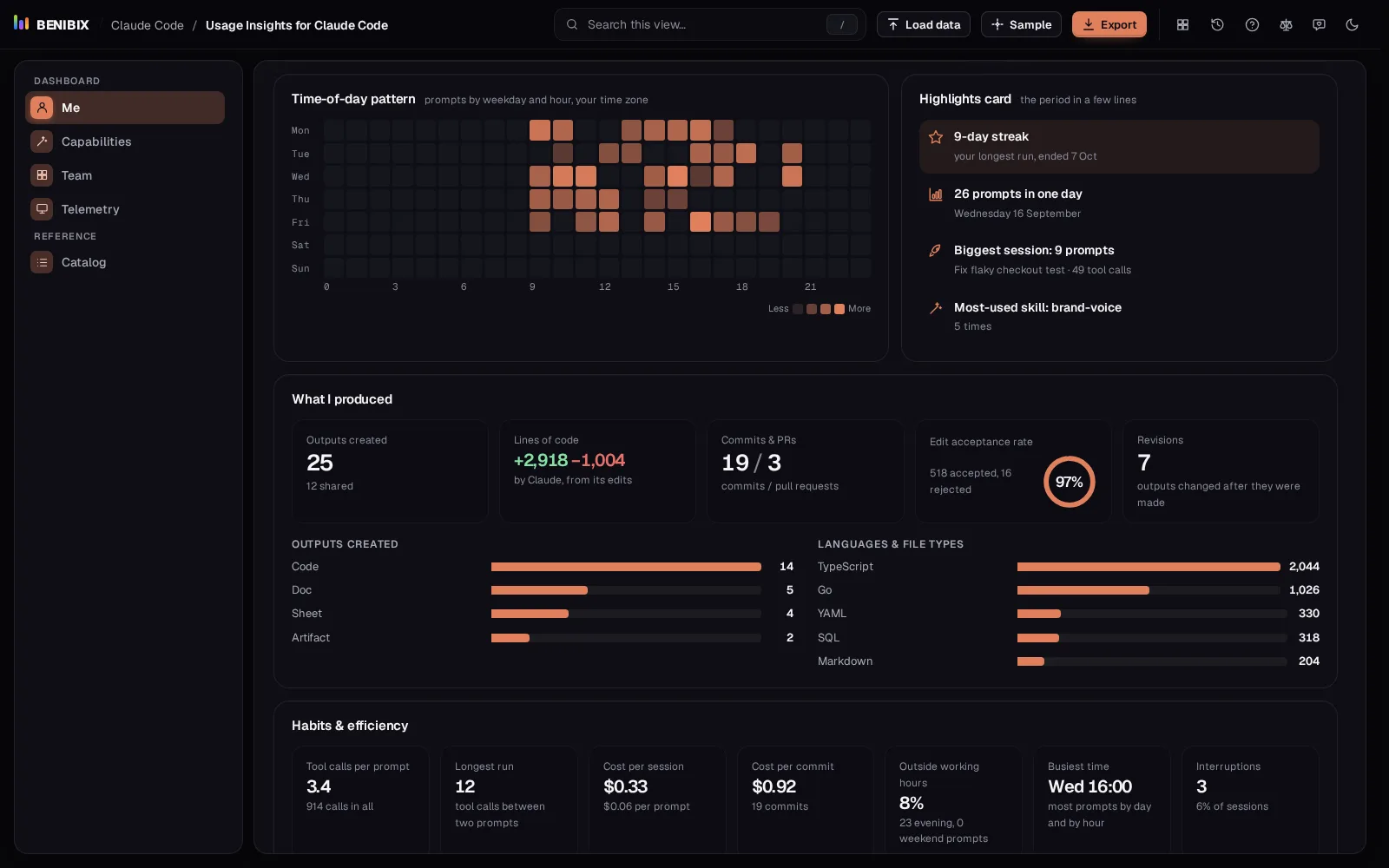Click the Revisions 7 value
The image size is (1389, 868).
pos(1144,463)
